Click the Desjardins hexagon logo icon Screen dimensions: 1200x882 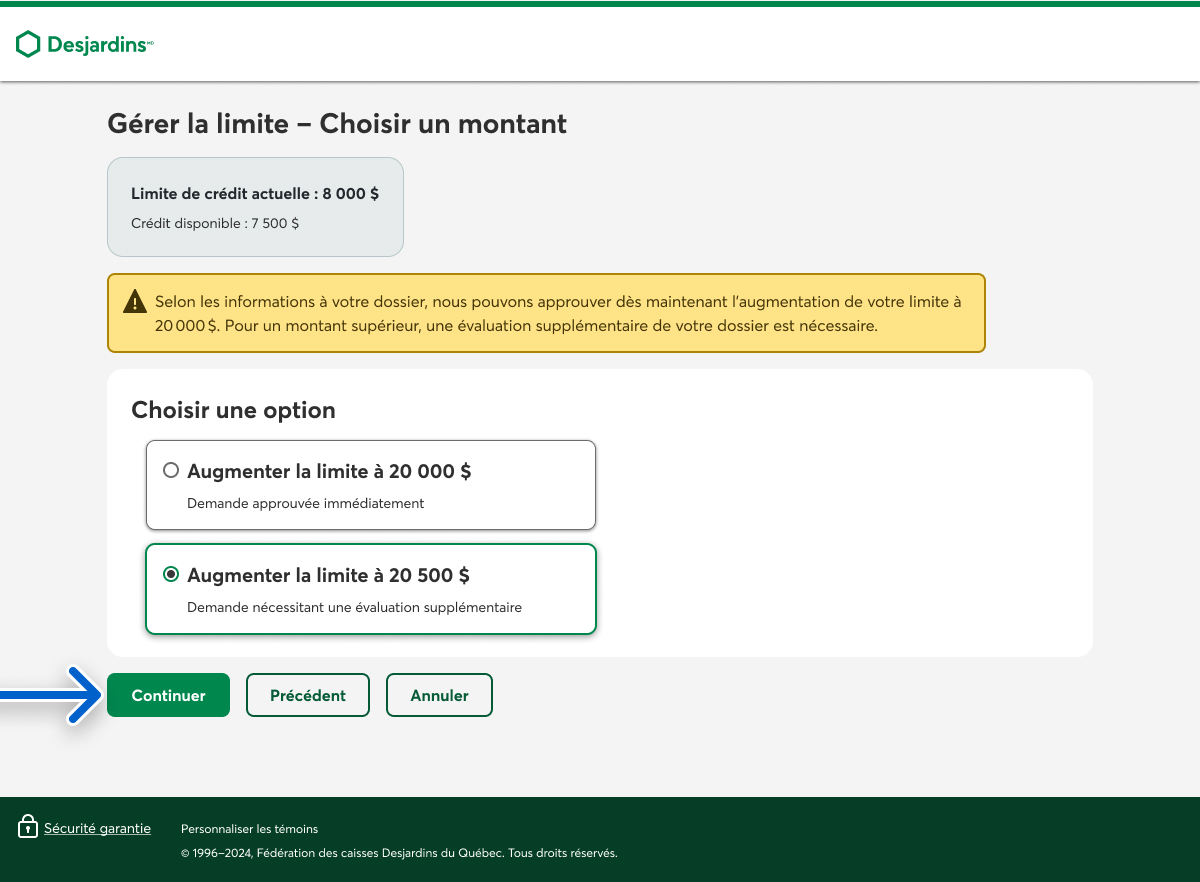[28, 44]
